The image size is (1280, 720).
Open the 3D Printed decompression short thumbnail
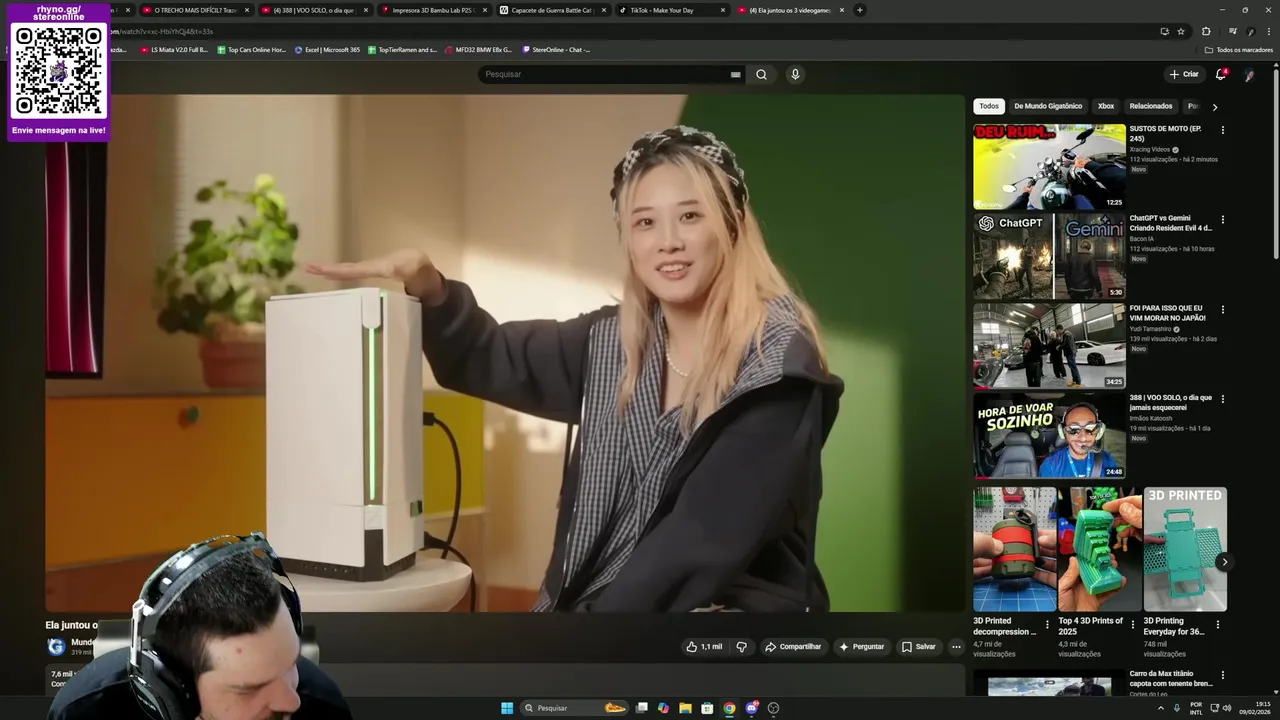[x=1014, y=549]
